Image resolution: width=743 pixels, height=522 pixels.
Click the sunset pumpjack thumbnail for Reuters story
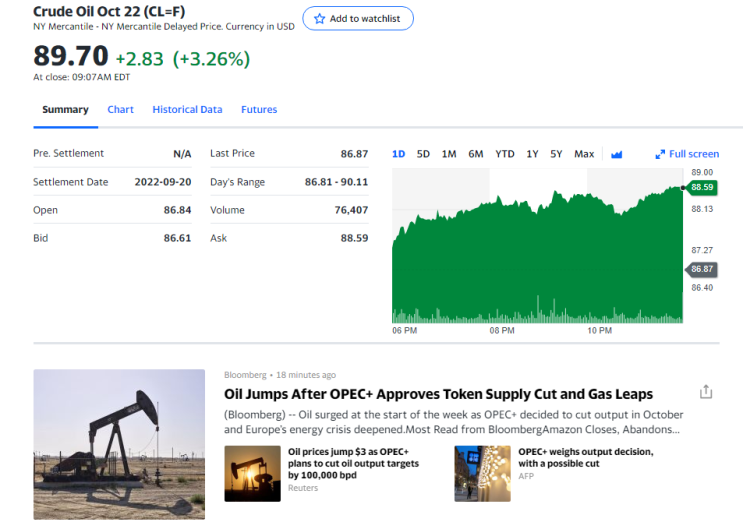(252, 473)
